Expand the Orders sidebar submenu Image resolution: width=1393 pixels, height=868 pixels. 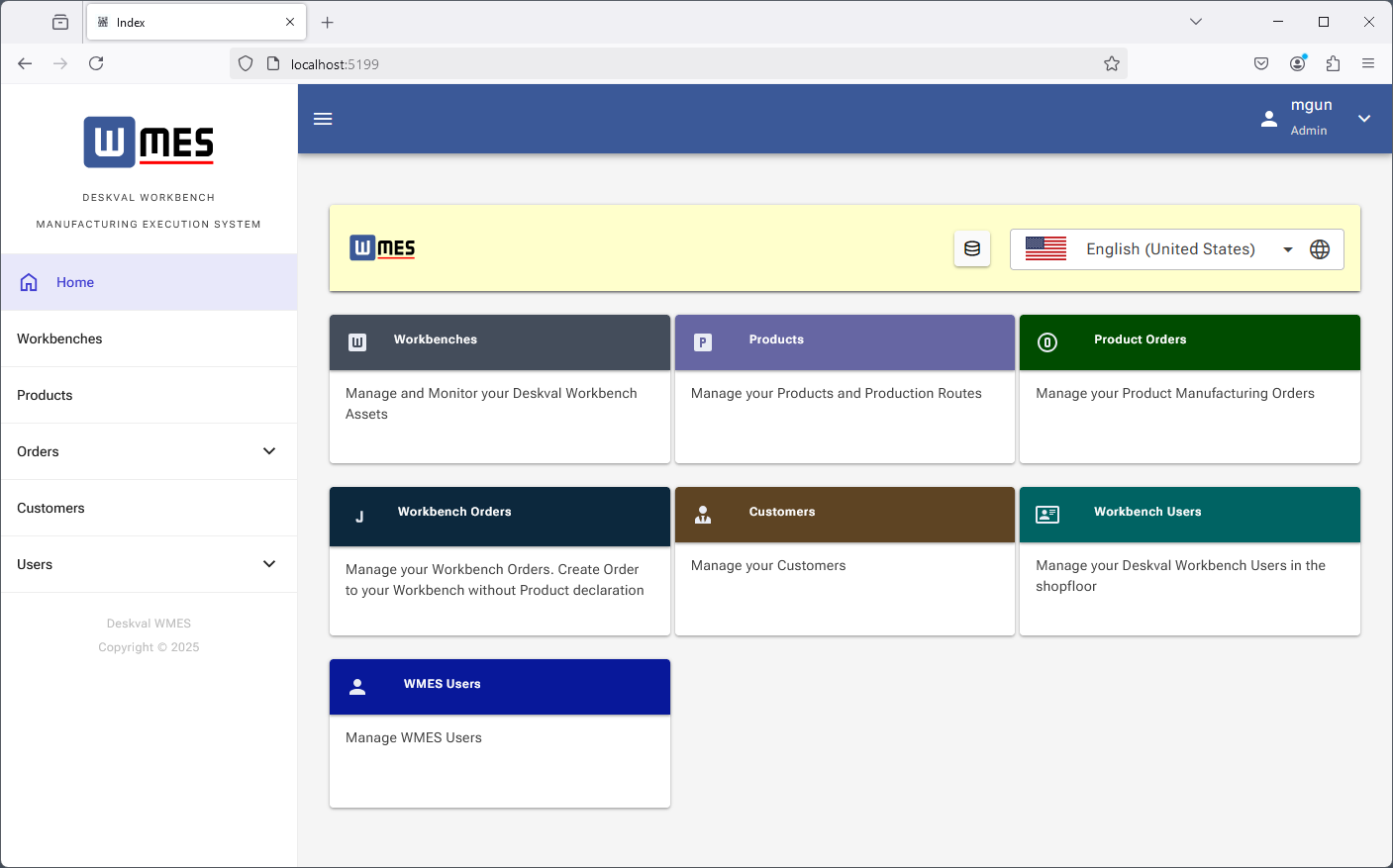pyautogui.click(x=268, y=451)
